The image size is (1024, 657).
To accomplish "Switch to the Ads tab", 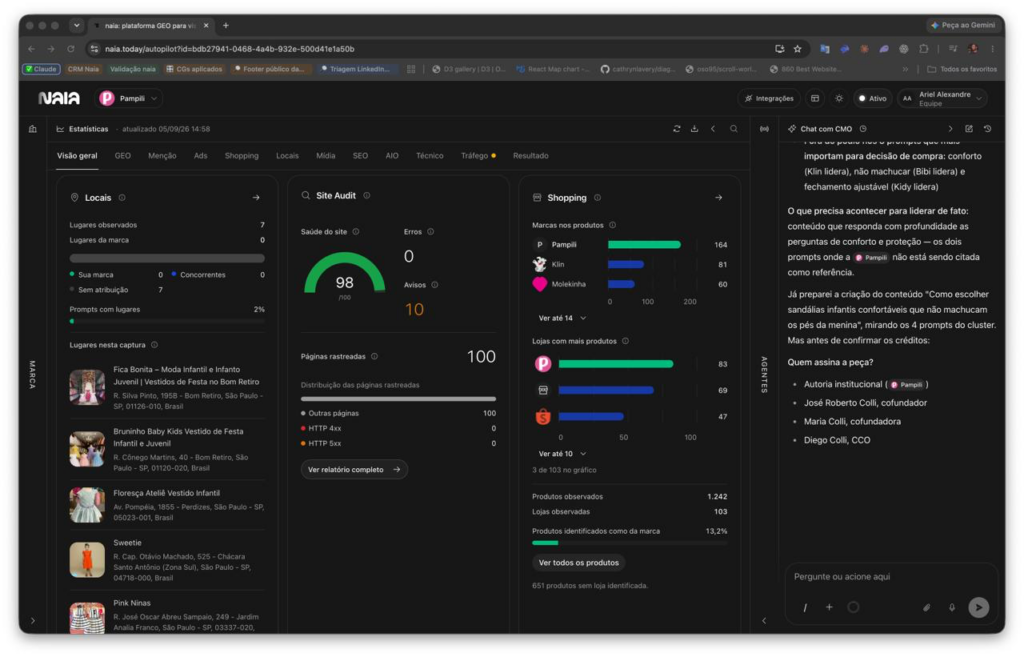I will click(200, 155).
